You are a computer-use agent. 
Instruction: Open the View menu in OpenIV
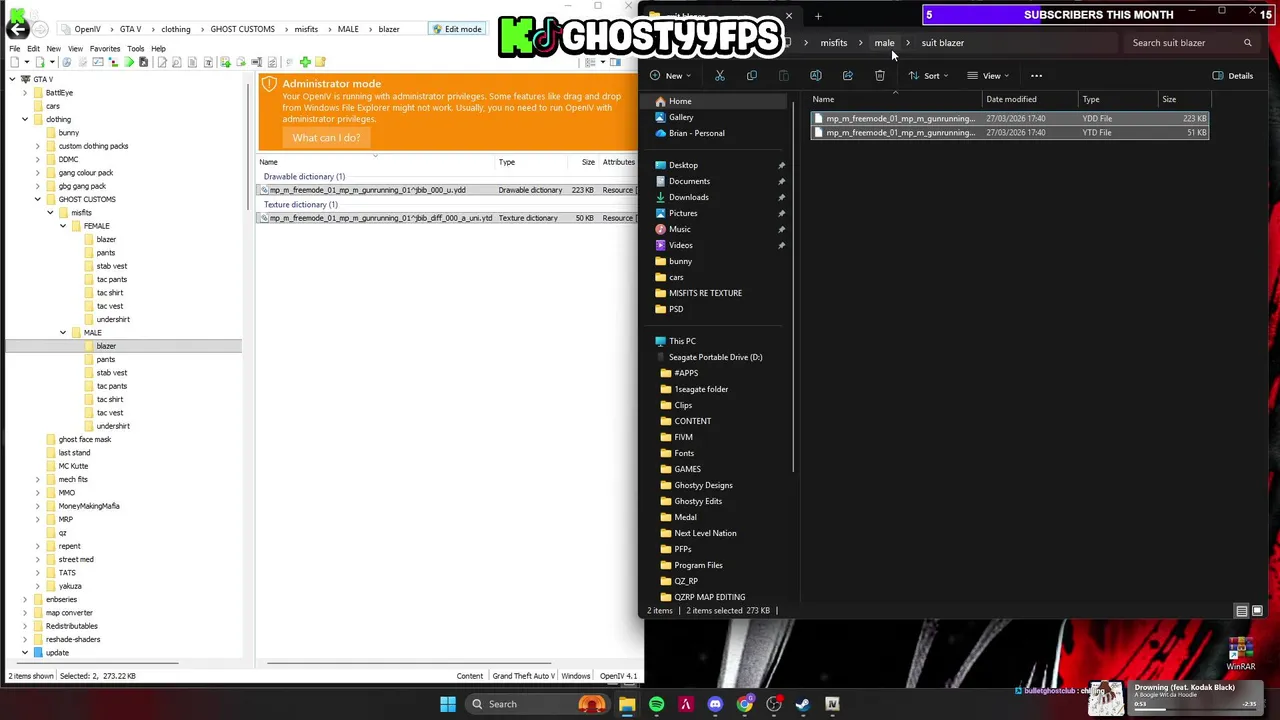[75, 48]
